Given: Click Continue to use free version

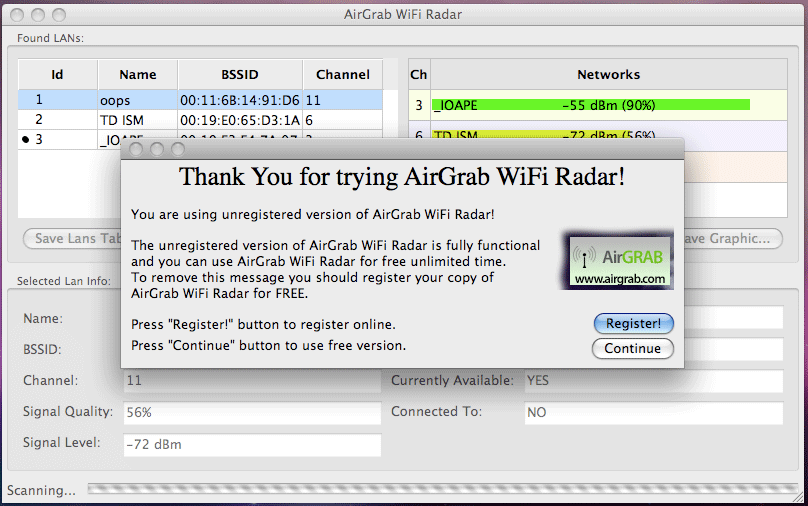Looking at the screenshot, I should 633,348.
